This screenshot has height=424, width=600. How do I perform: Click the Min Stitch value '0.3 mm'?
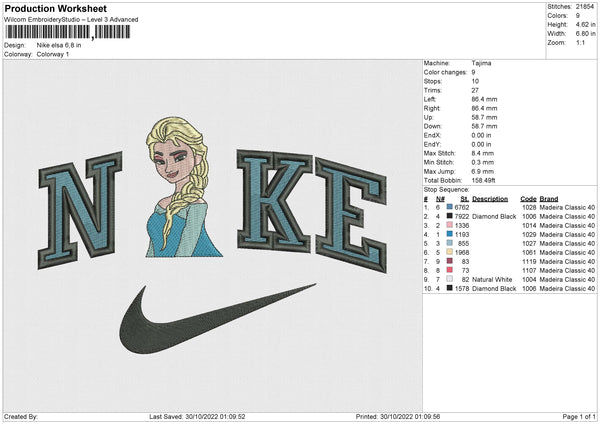click(x=483, y=162)
